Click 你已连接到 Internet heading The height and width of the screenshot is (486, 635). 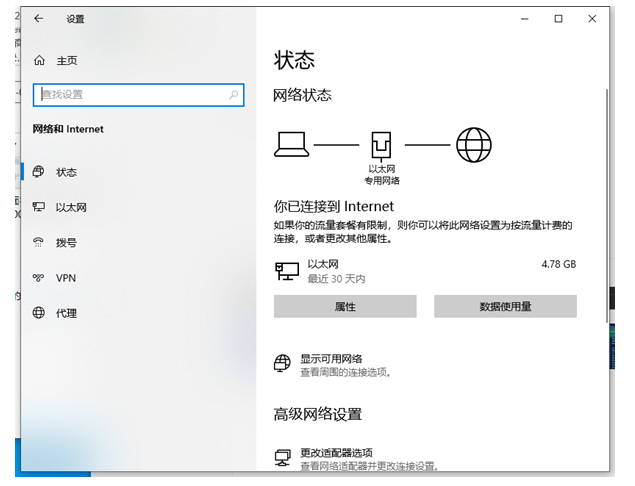click(x=333, y=207)
